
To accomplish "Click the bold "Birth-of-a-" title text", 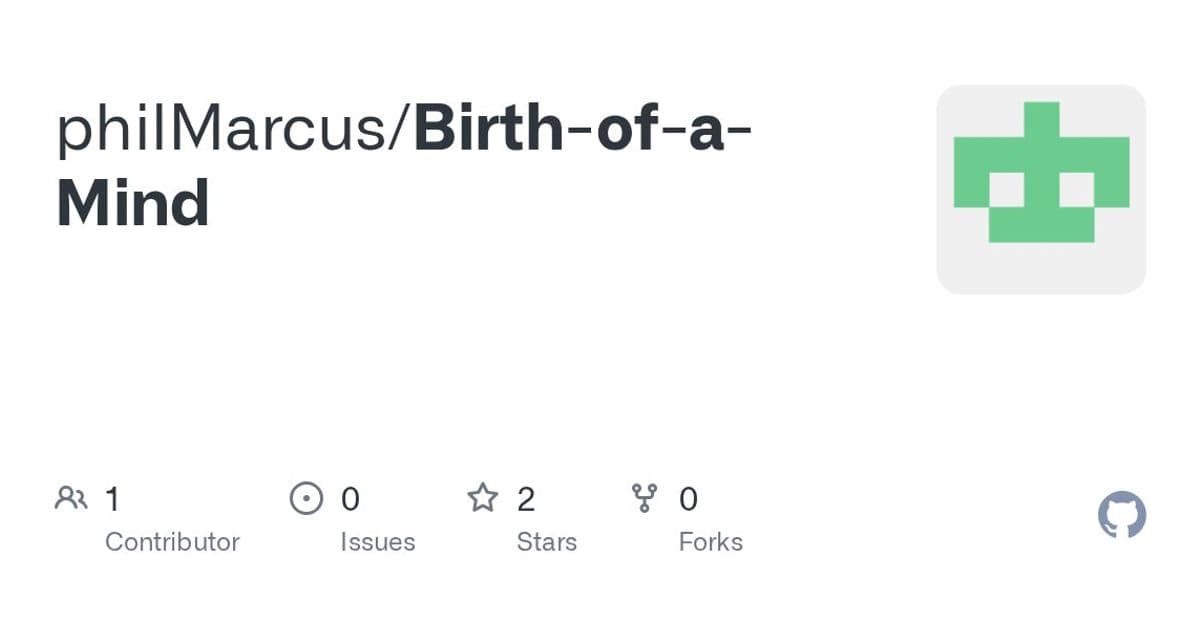I will (583, 130).
